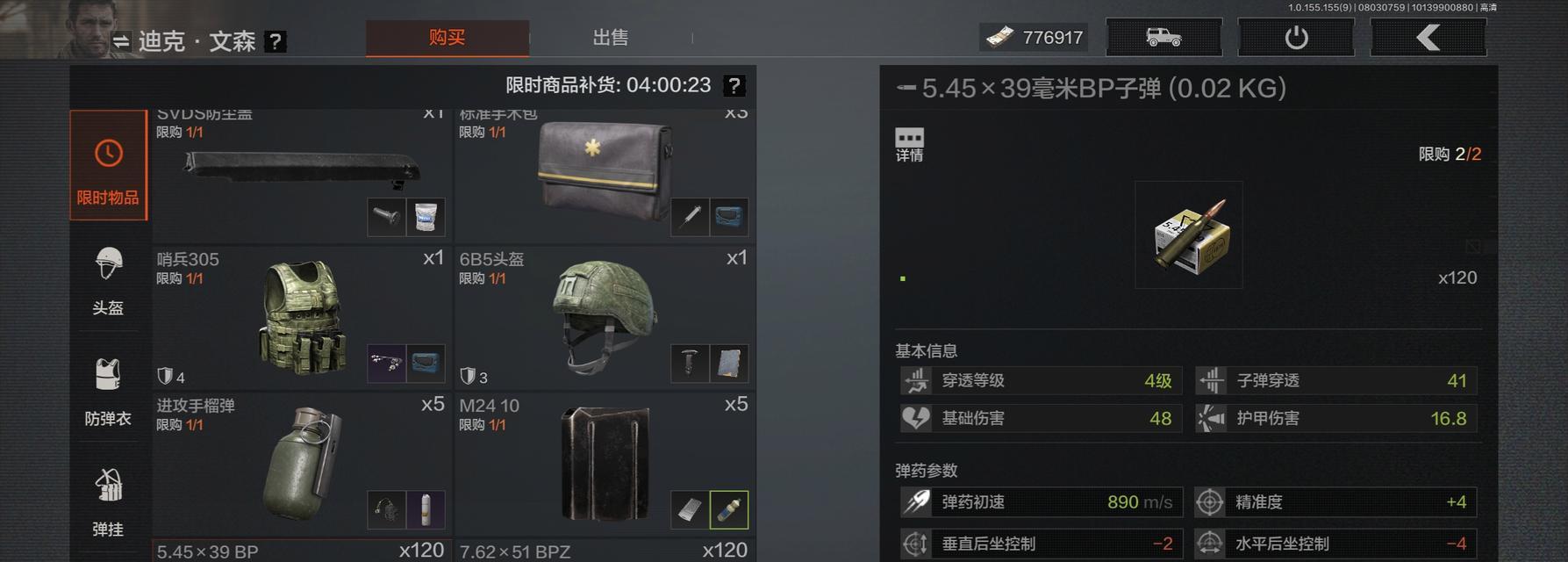
Task: Go back with the arrow button
Action: tap(1428, 38)
